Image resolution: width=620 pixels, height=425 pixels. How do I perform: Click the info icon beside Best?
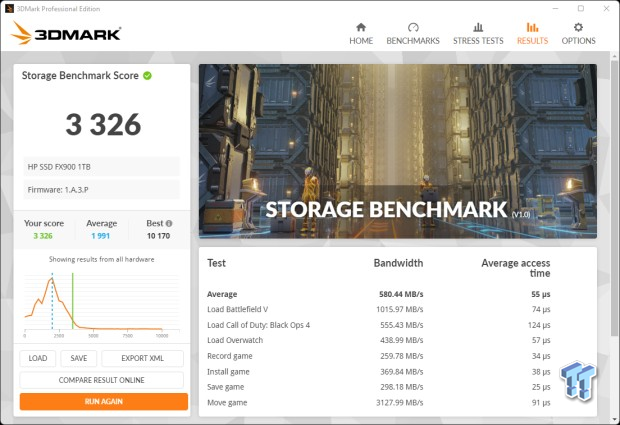tap(169, 223)
